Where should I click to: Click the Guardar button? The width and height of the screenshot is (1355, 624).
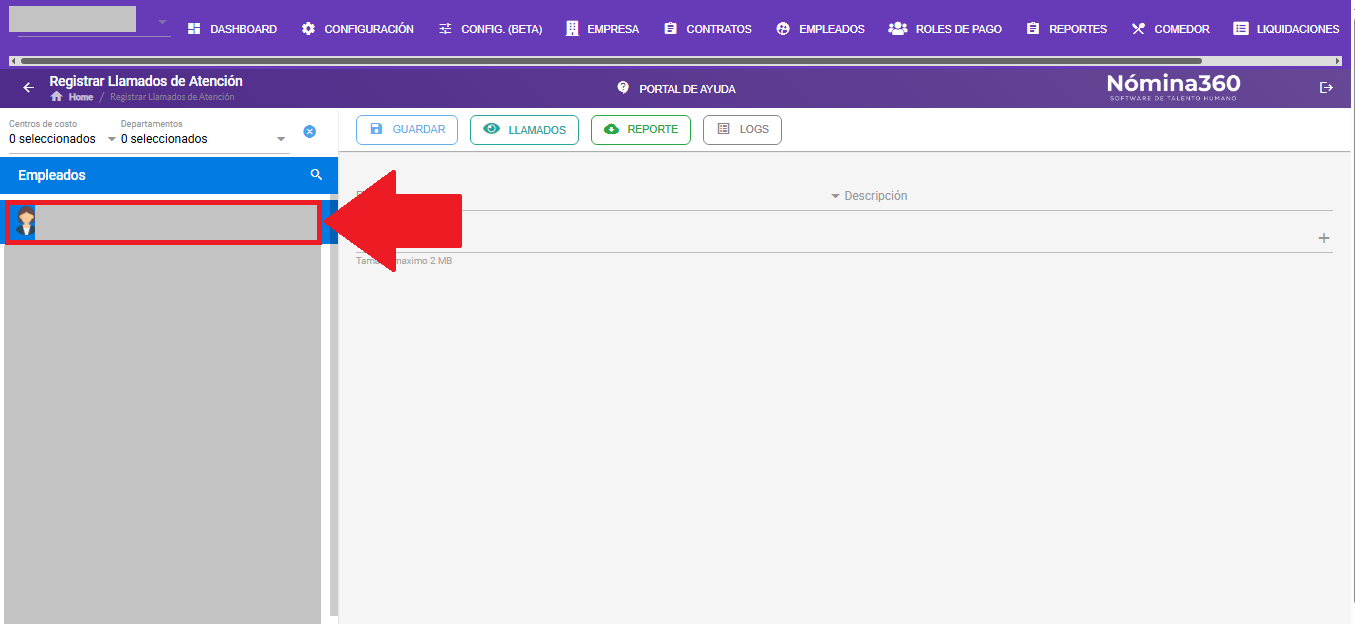[407, 130]
